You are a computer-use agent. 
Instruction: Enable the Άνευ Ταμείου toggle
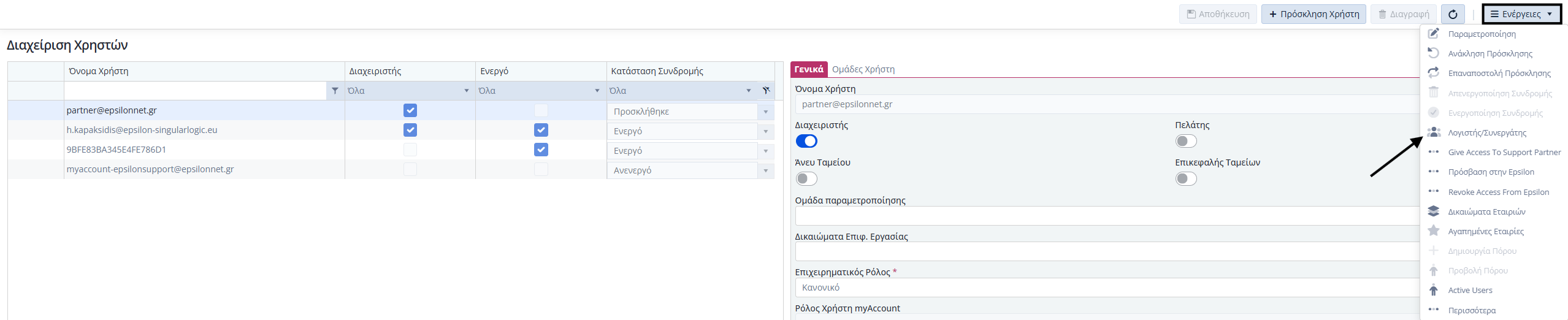806,179
